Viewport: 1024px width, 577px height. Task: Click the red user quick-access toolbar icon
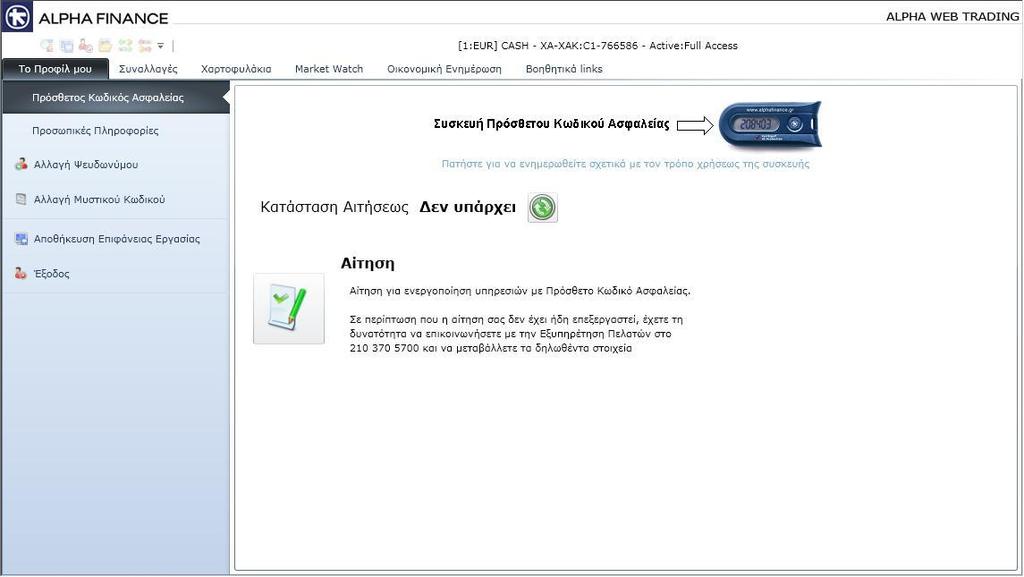coord(86,46)
